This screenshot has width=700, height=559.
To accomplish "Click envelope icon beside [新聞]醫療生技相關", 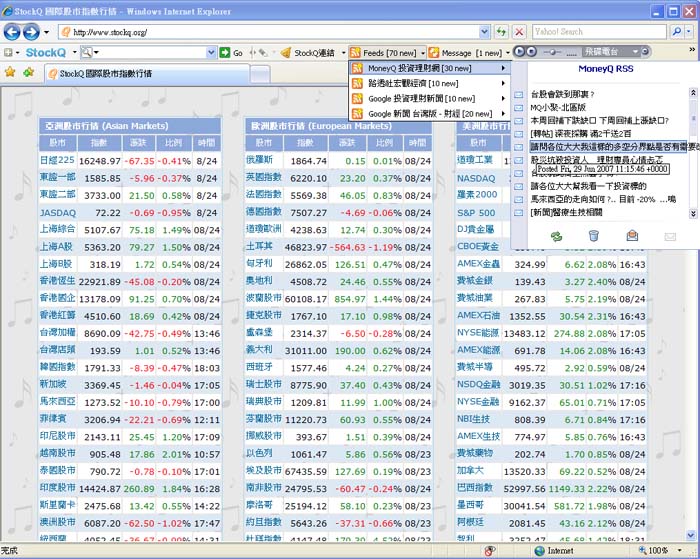I will pos(518,213).
